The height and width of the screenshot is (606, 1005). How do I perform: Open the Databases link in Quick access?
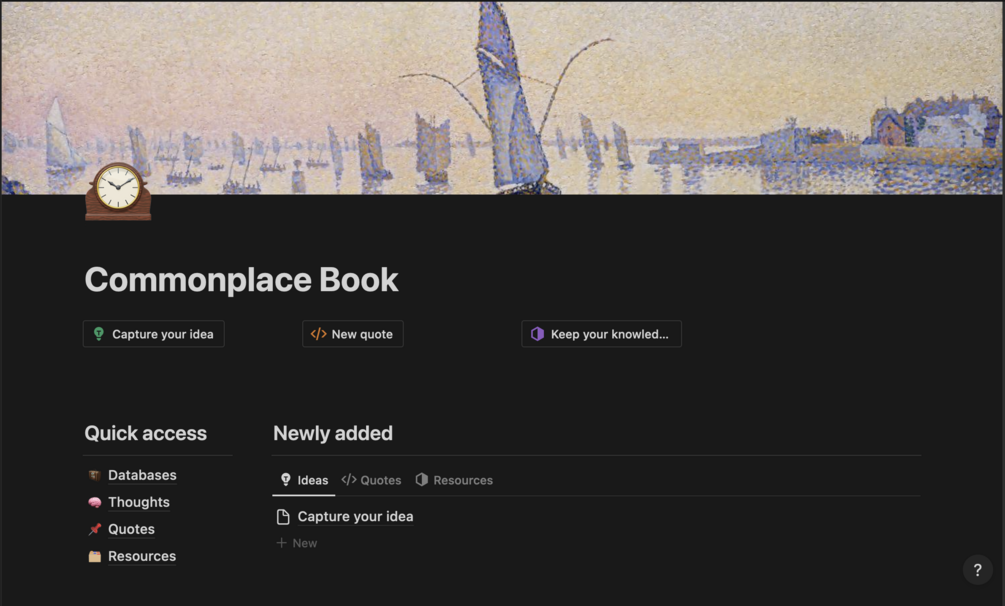pyautogui.click(x=142, y=475)
